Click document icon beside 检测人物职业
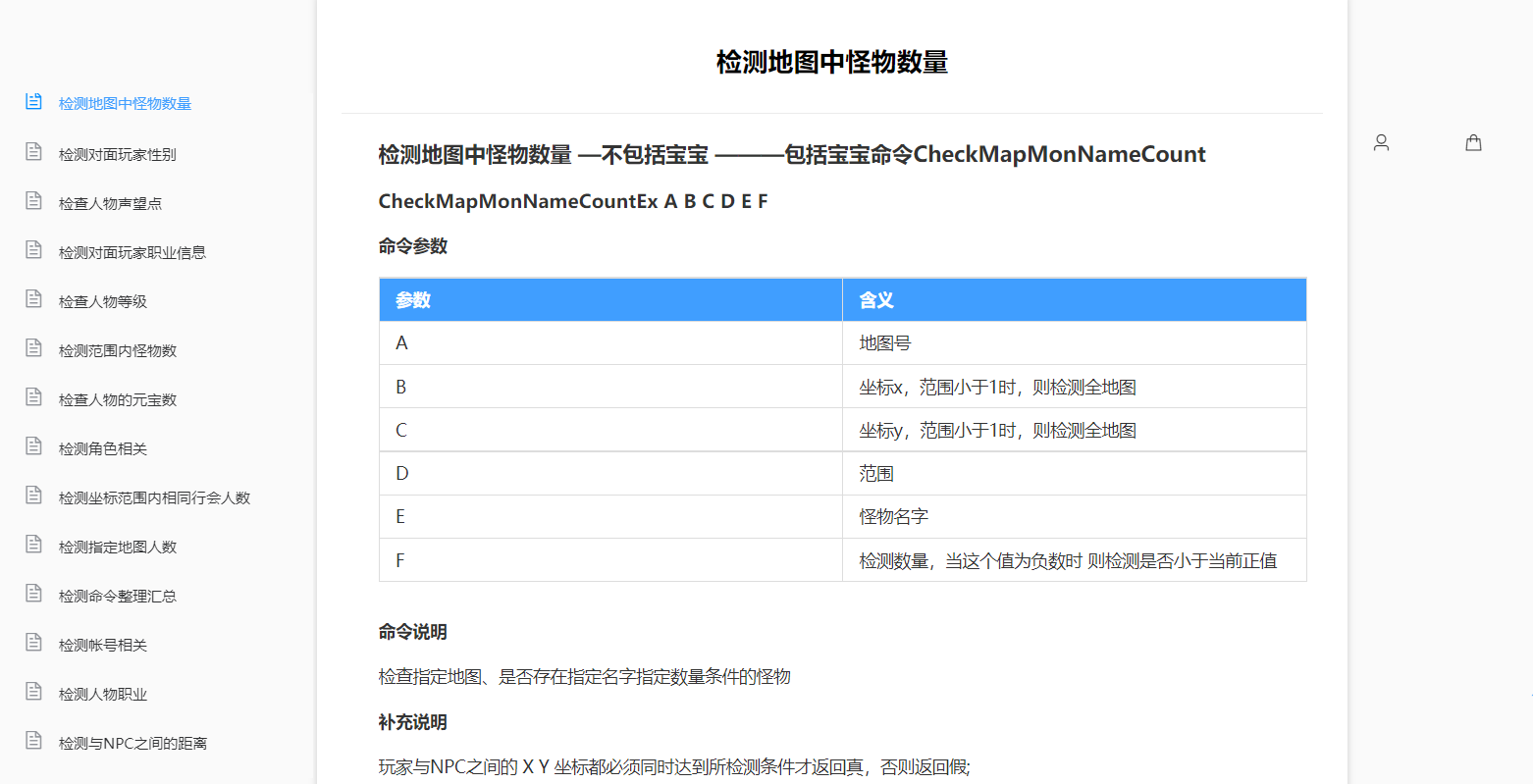This screenshot has height=784, width=1533. pyautogui.click(x=33, y=692)
